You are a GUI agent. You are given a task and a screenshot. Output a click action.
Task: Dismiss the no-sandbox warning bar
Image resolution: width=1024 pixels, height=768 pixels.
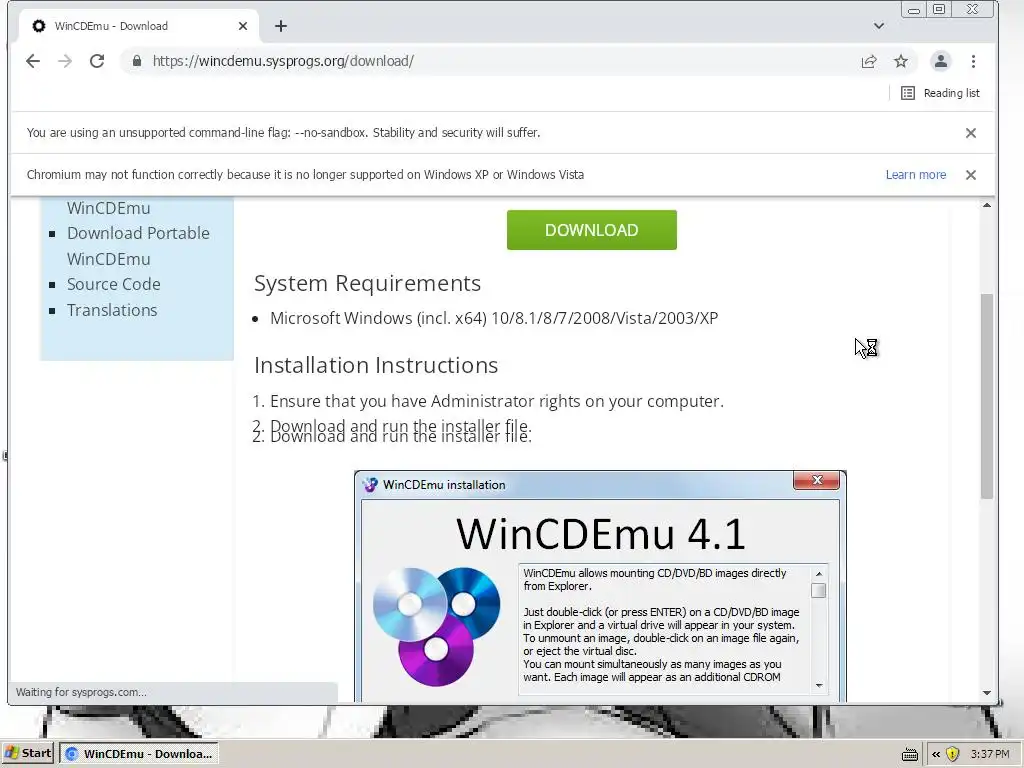pos(971,133)
